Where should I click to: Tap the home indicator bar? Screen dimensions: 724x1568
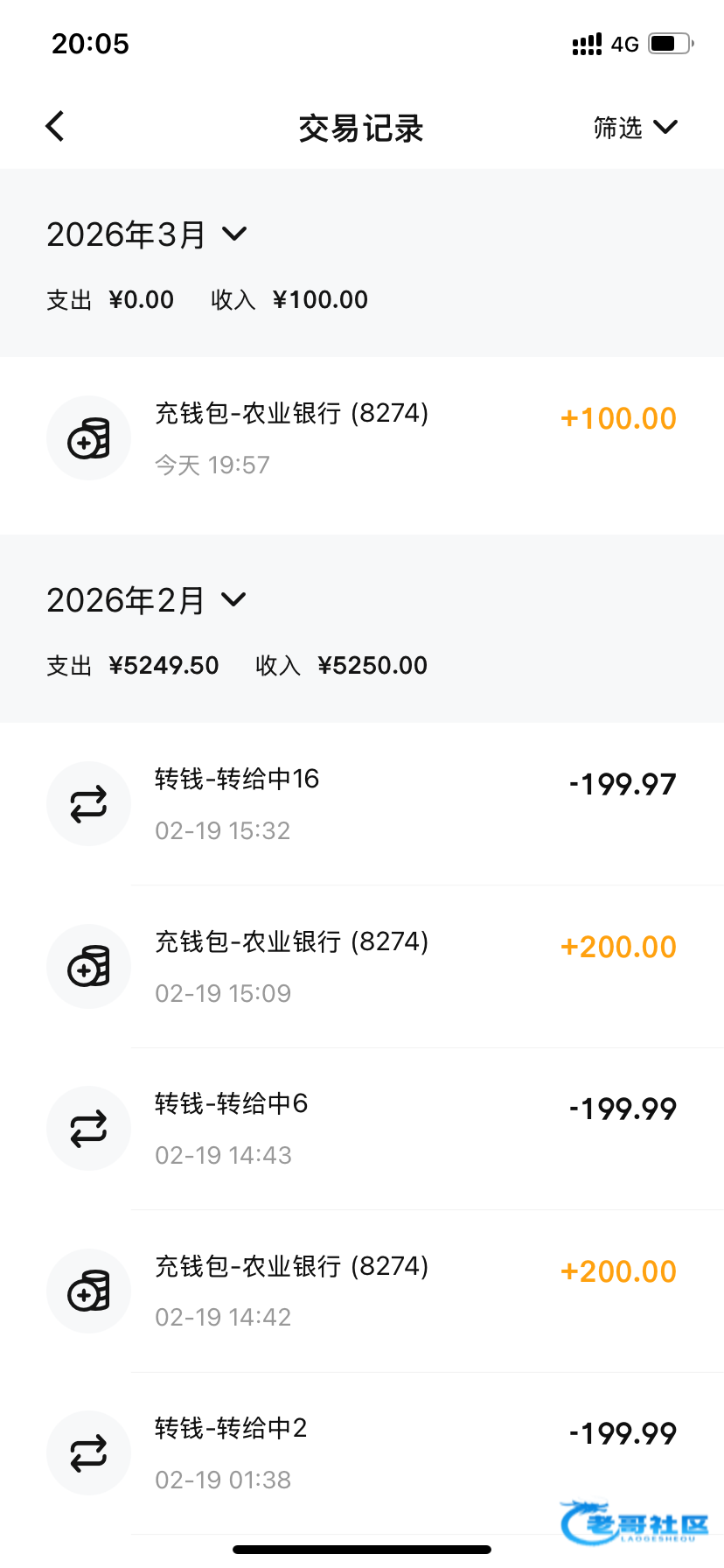pyautogui.click(x=362, y=1550)
